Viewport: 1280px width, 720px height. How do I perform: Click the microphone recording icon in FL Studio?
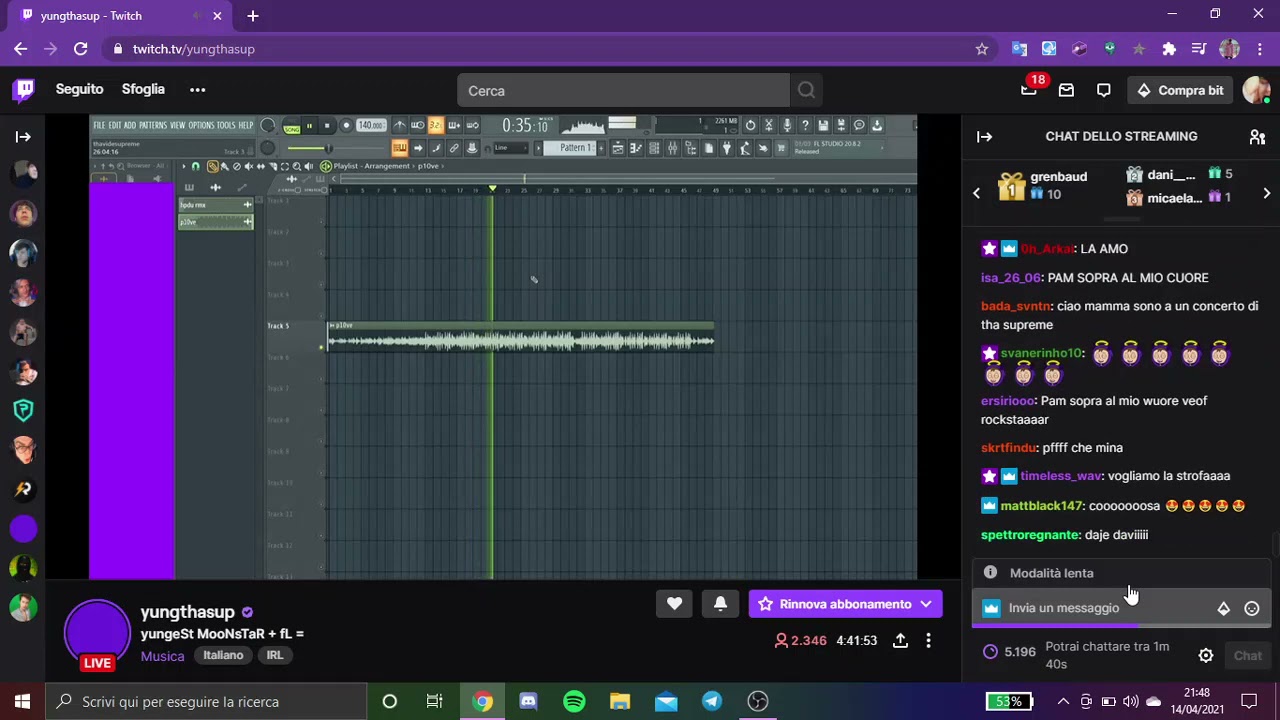(x=787, y=126)
